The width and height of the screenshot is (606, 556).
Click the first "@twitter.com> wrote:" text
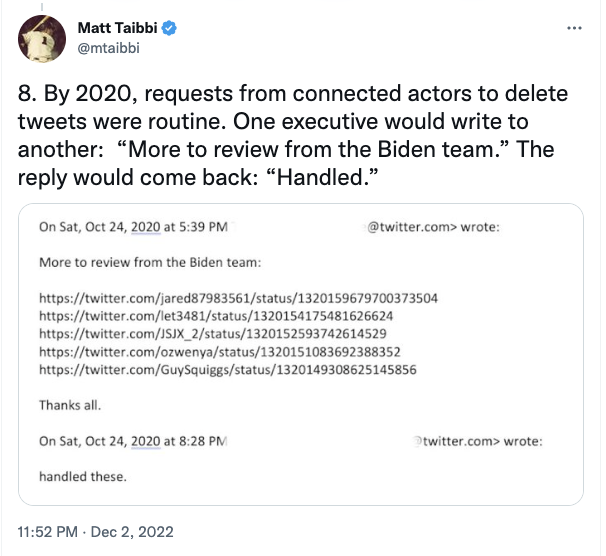434,227
